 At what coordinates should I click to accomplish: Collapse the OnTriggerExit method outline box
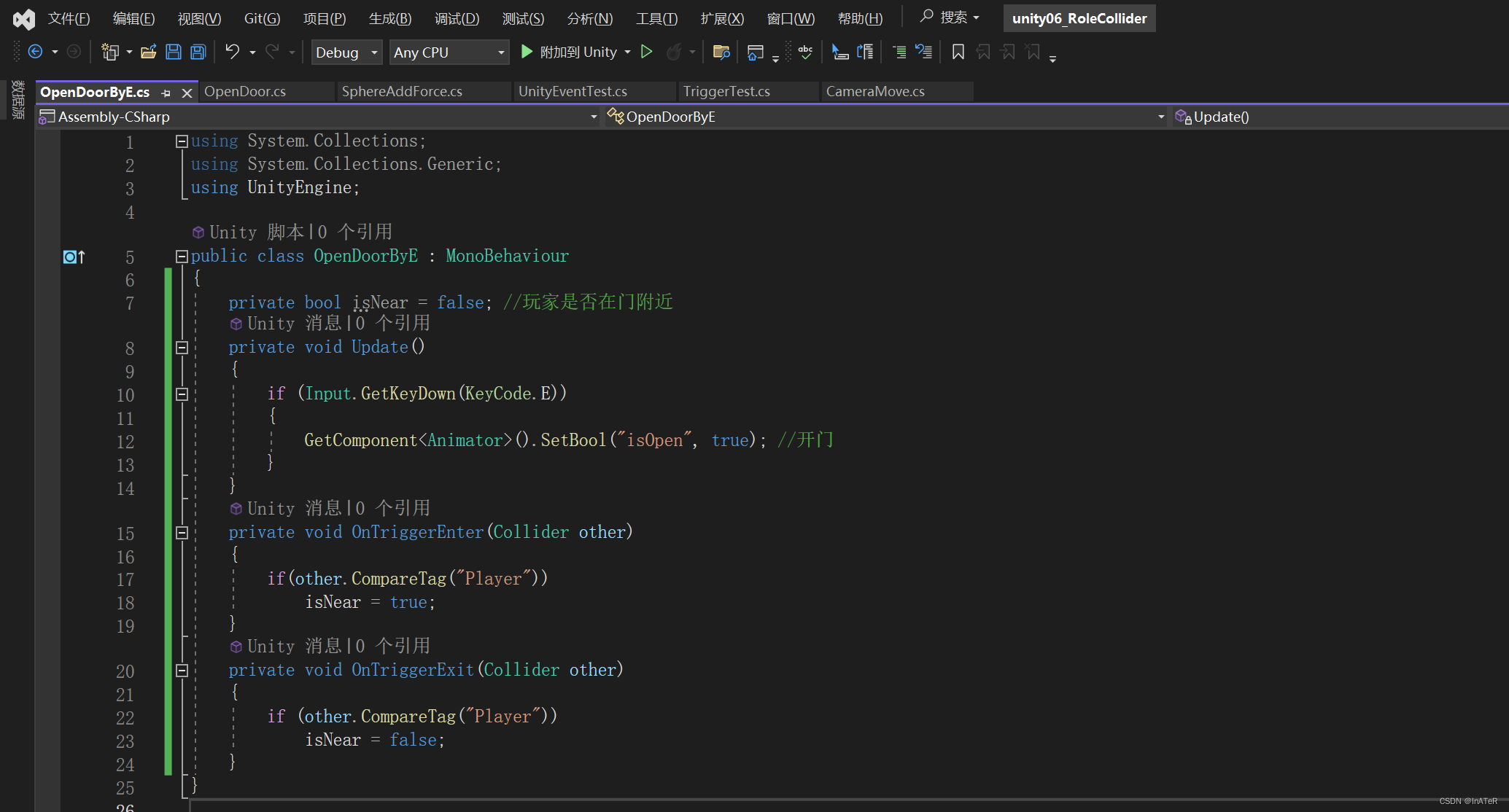(182, 671)
